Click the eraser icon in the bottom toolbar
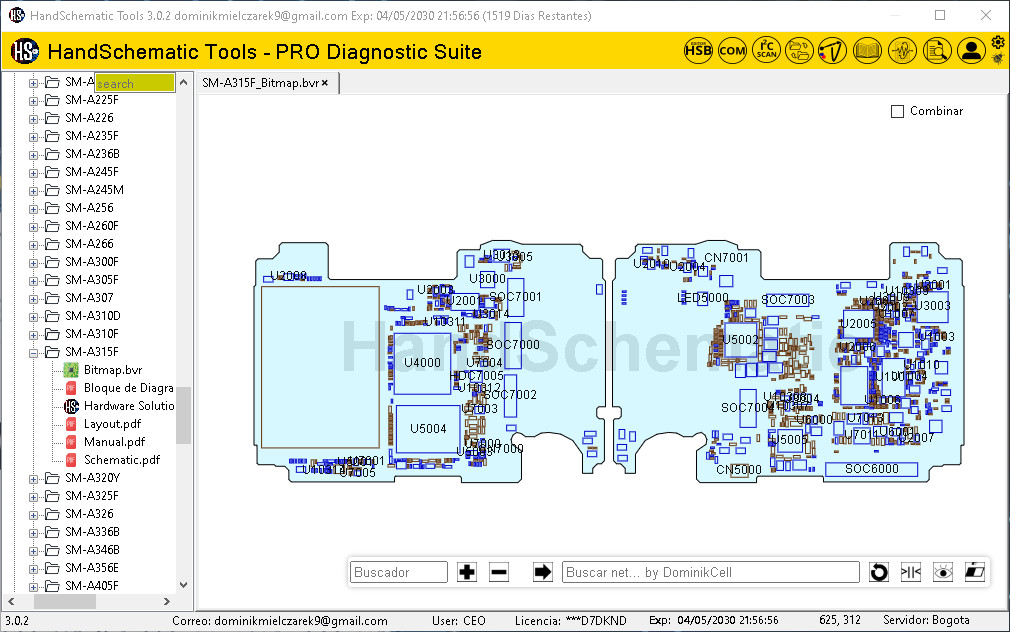The height and width of the screenshot is (632, 1010). click(975, 572)
